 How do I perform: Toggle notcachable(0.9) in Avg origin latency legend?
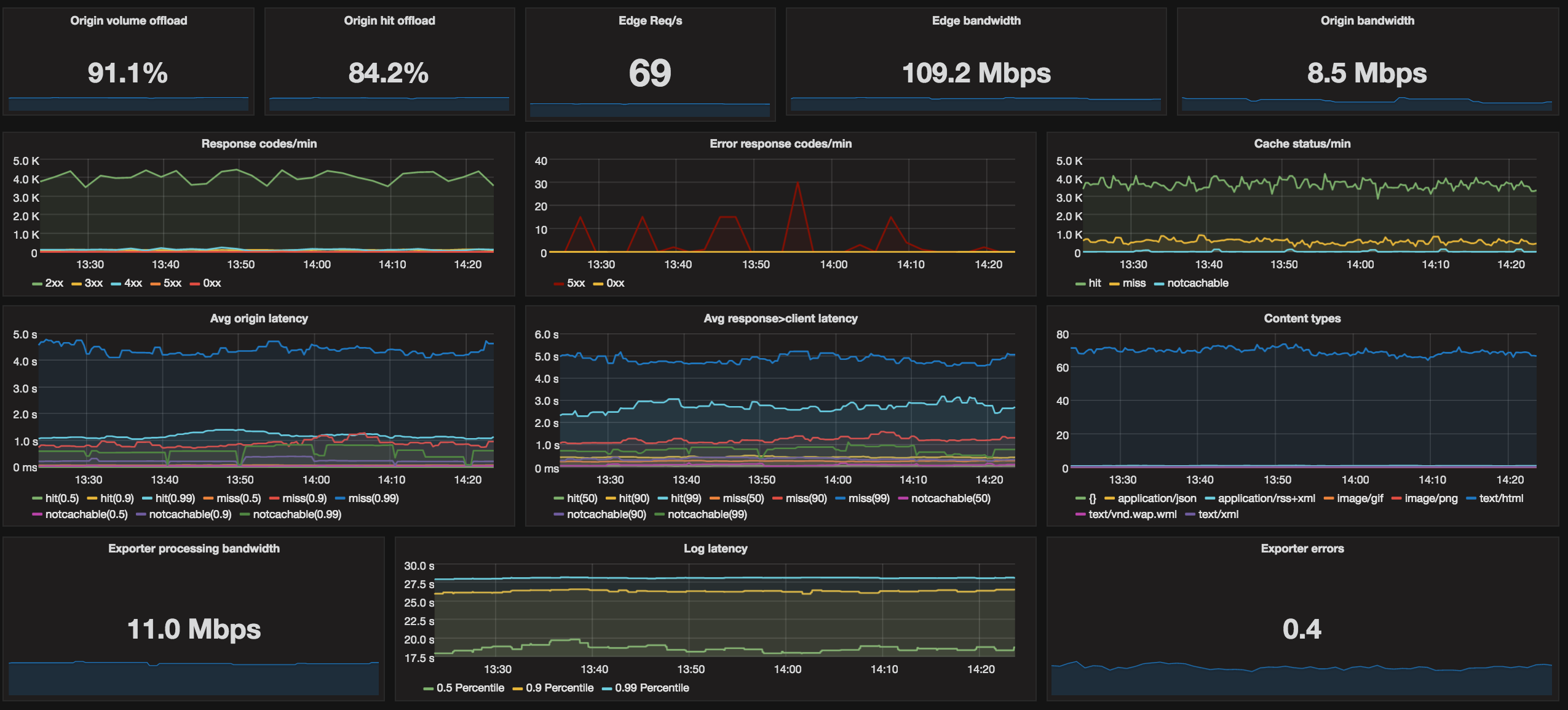tap(190, 514)
